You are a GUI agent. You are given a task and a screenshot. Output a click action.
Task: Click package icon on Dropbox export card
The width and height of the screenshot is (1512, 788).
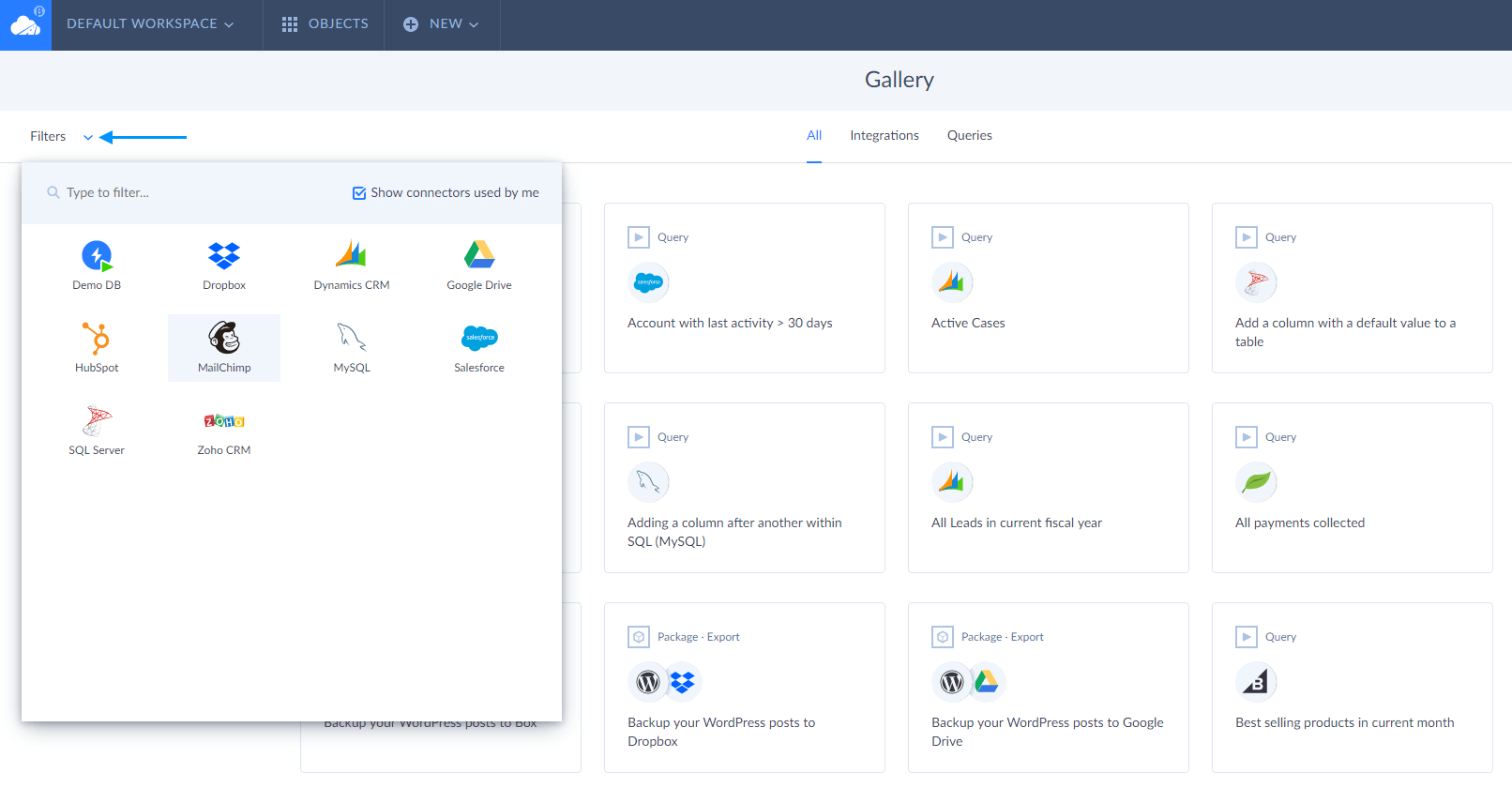639,637
